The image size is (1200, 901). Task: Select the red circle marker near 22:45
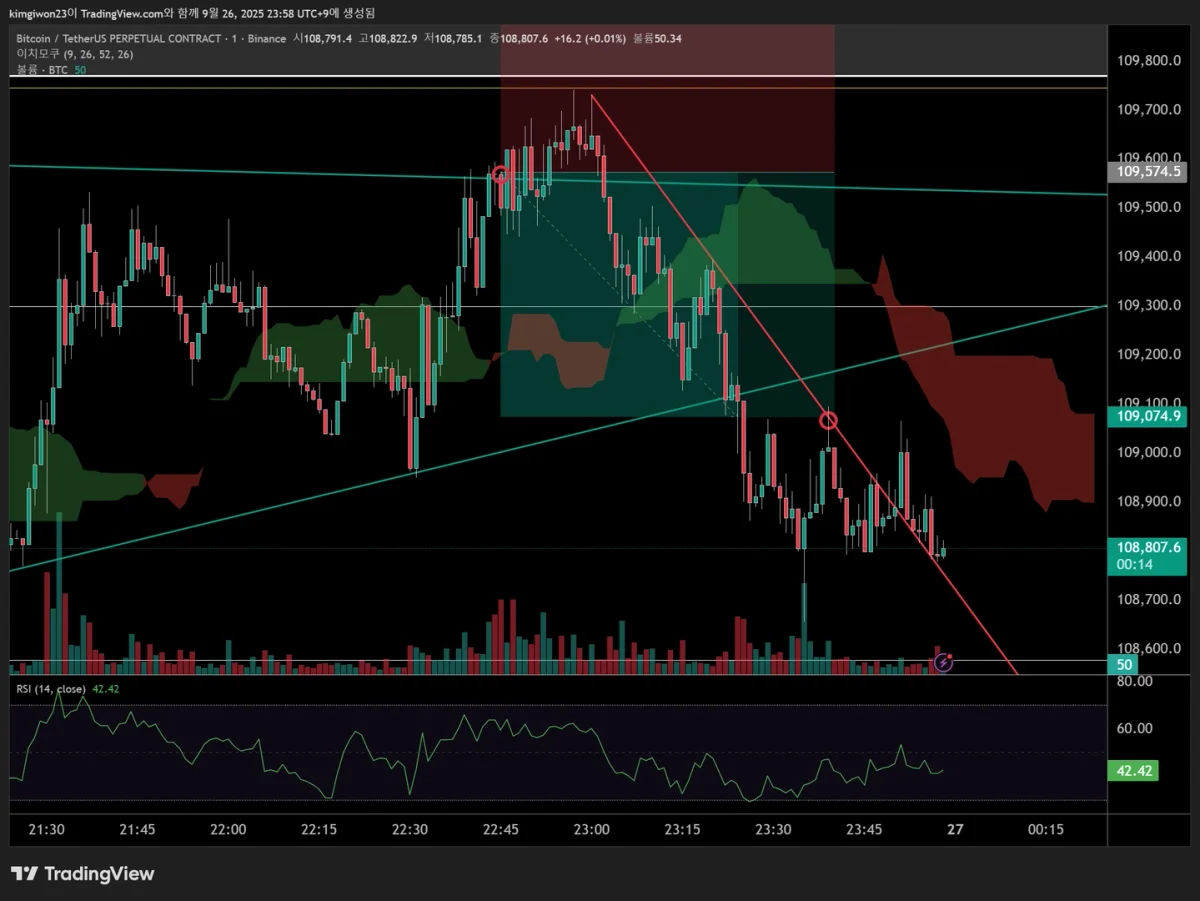coord(501,175)
